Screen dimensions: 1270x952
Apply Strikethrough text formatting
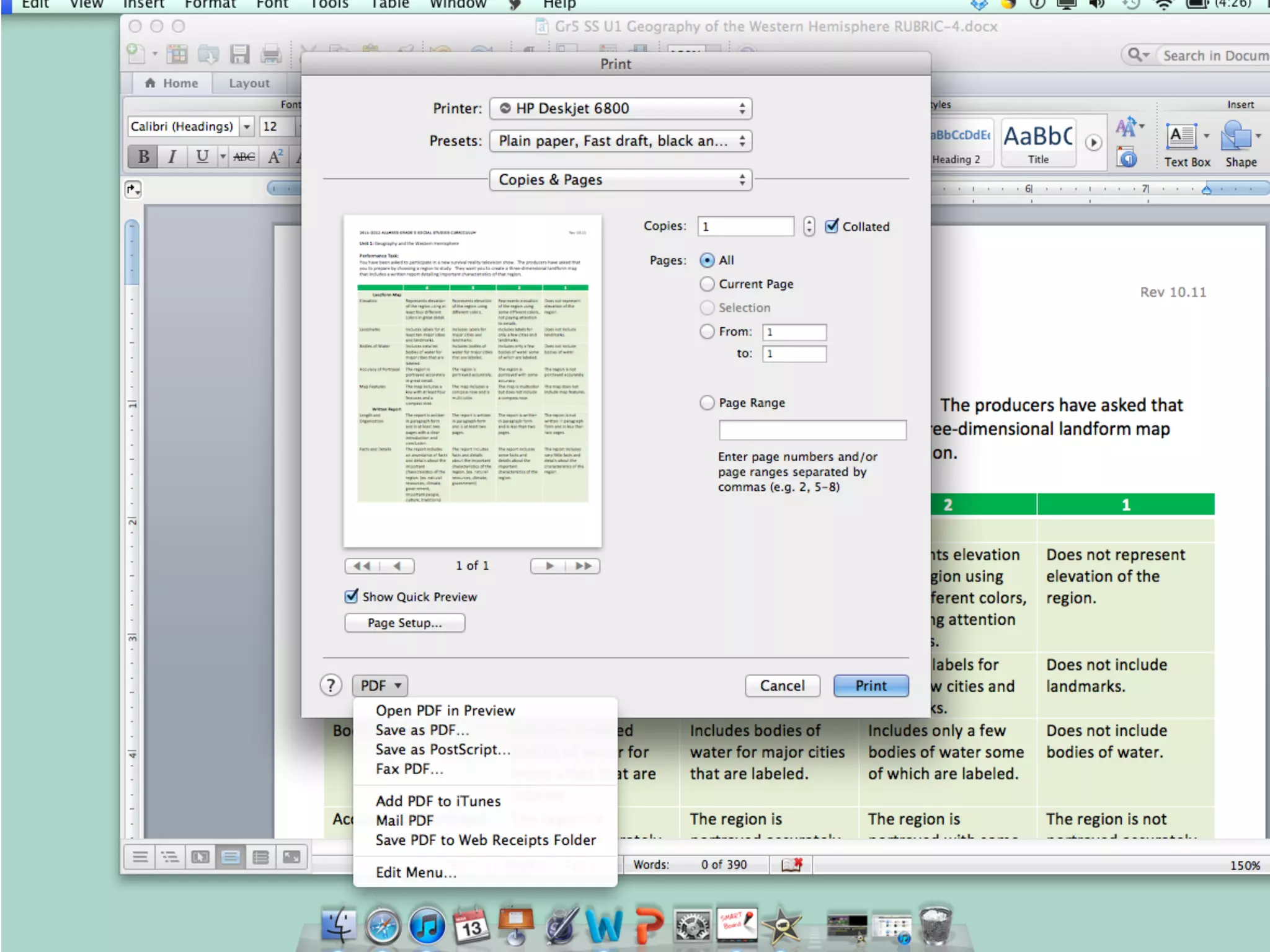pos(244,156)
